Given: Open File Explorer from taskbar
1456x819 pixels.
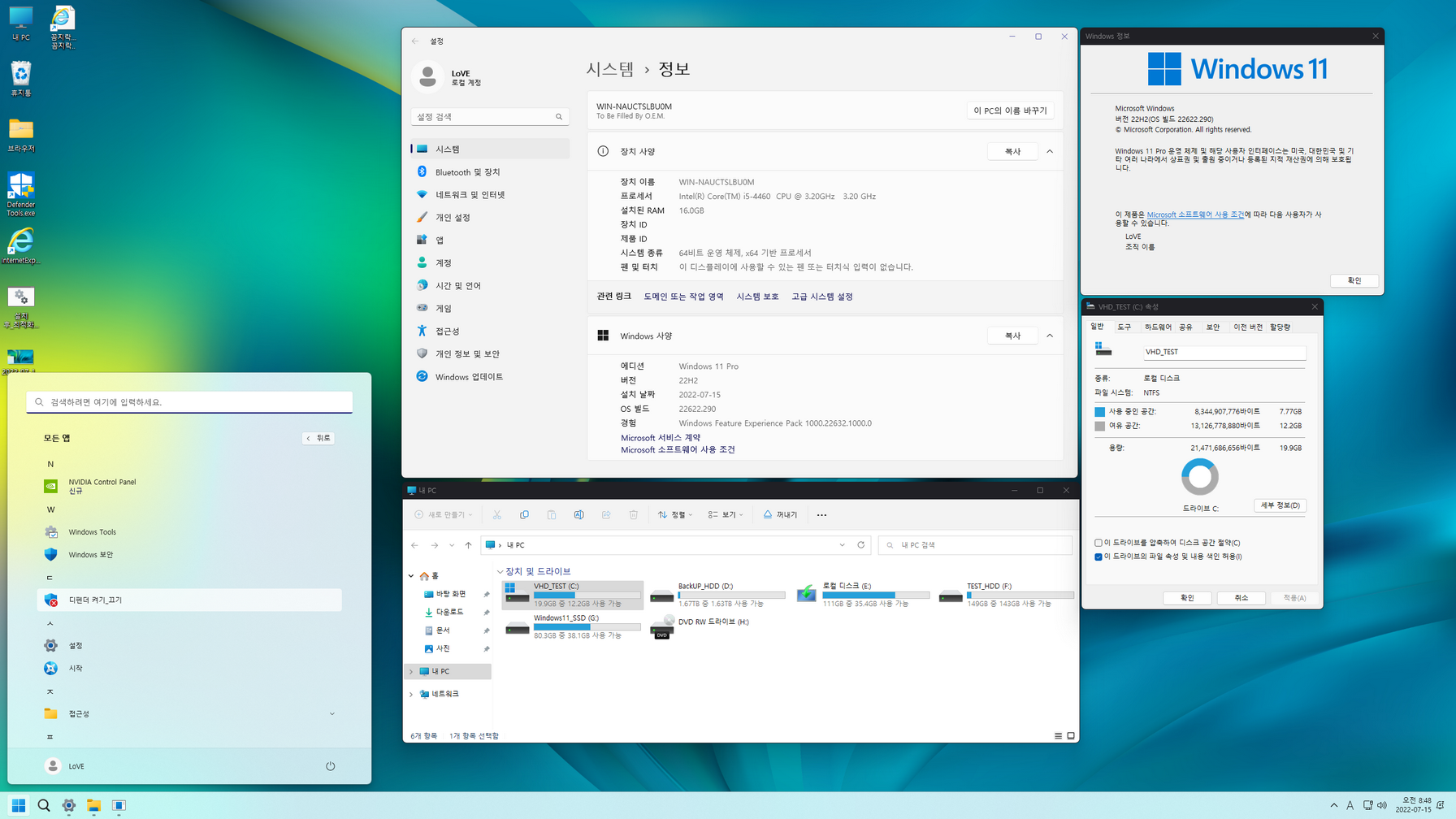Looking at the screenshot, I should tap(93, 805).
